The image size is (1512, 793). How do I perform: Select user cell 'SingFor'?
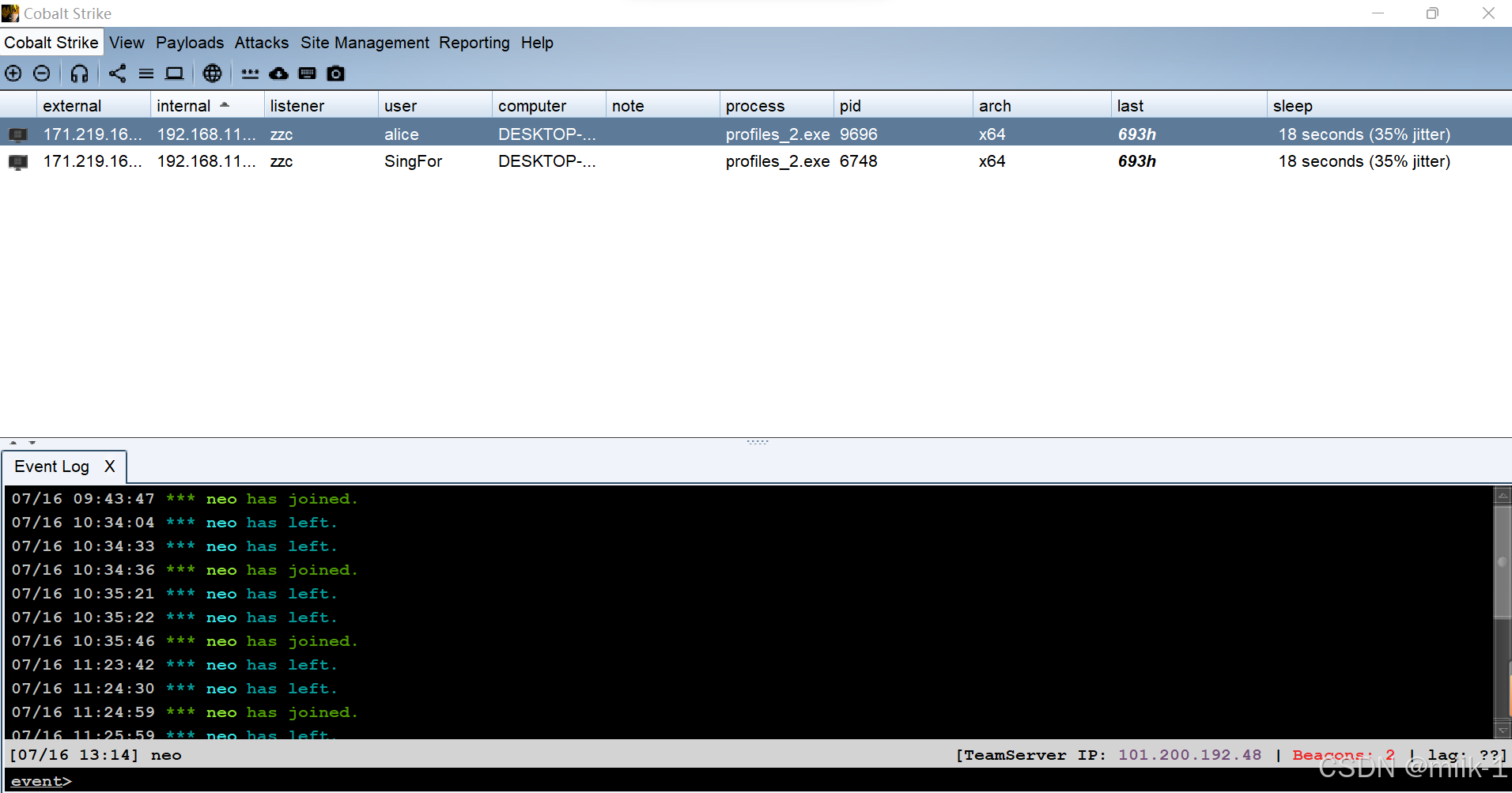[413, 161]
